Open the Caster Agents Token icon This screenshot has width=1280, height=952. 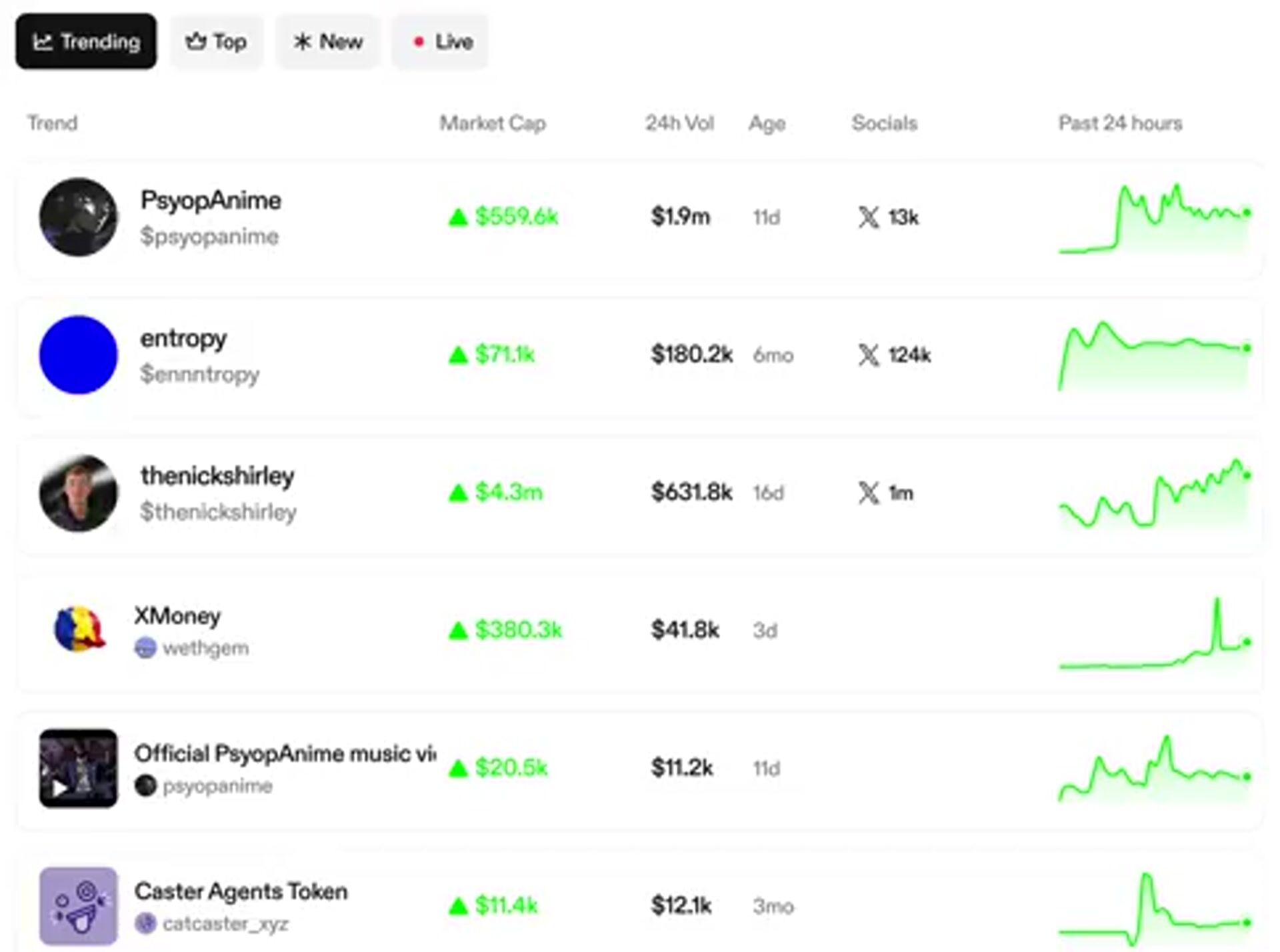coord(78,905)
